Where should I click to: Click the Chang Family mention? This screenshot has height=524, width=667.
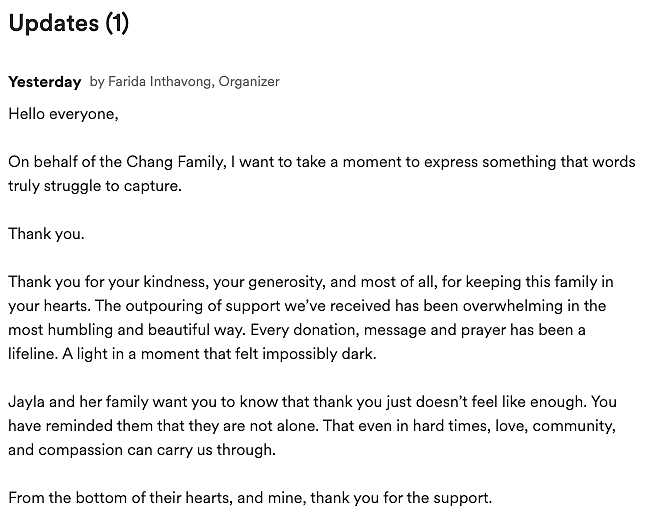coord(176,162)
